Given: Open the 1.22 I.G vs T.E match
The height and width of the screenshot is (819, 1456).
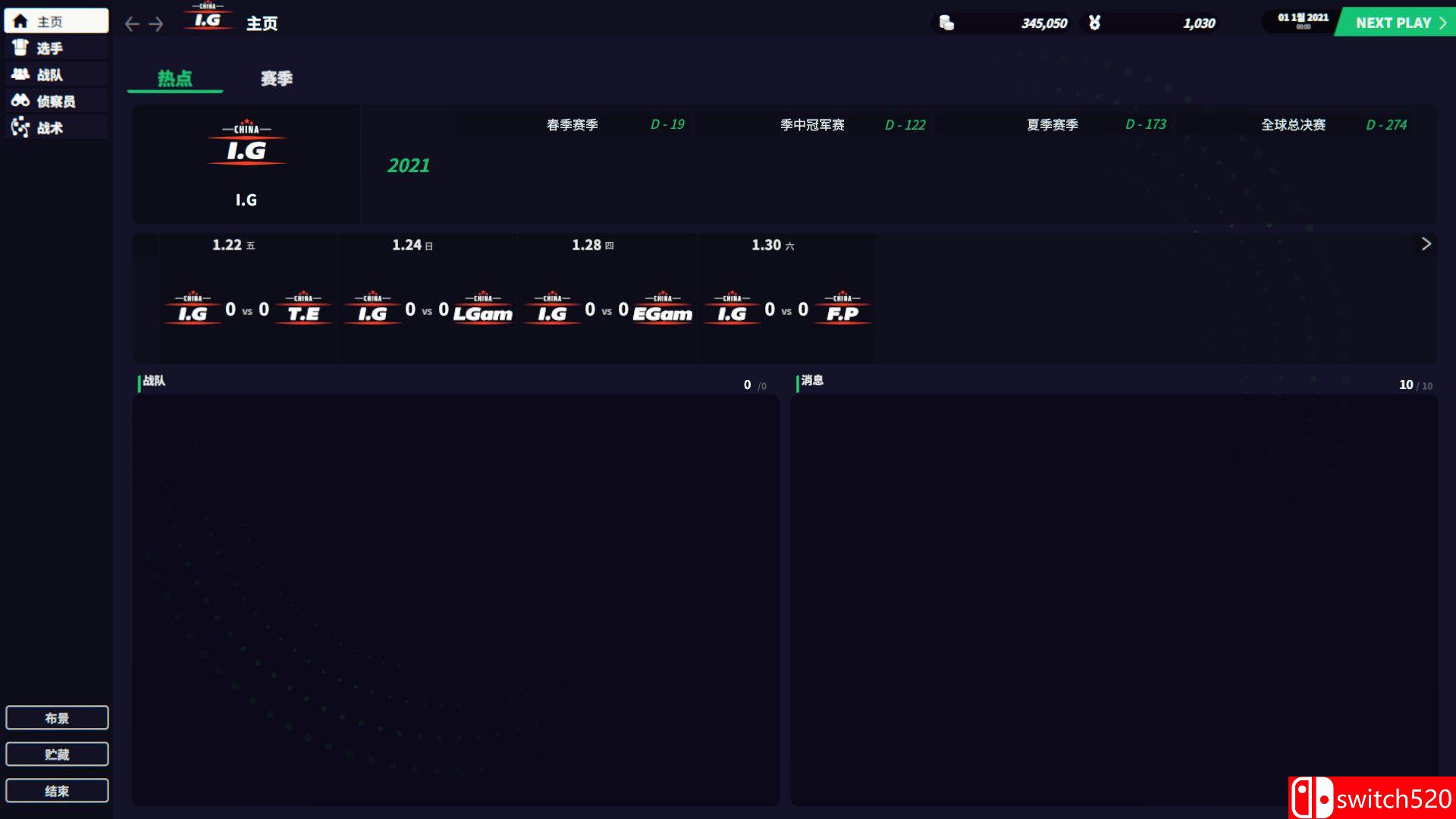Looking at the screenshot, I should 247,309.
